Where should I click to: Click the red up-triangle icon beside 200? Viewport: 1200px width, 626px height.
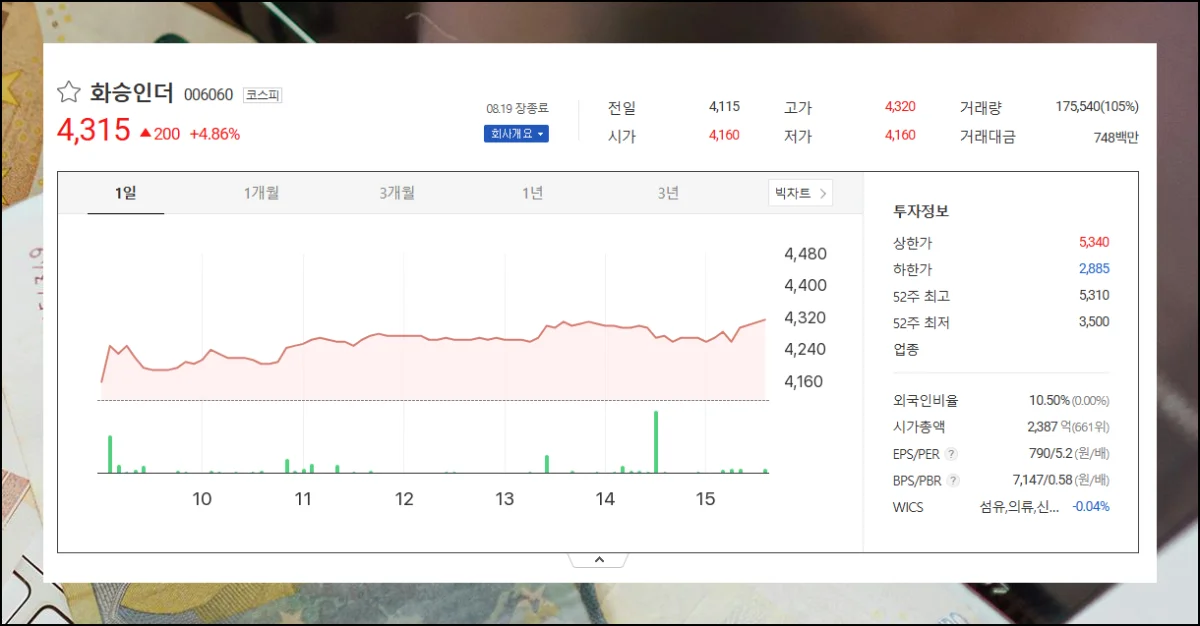145,133
